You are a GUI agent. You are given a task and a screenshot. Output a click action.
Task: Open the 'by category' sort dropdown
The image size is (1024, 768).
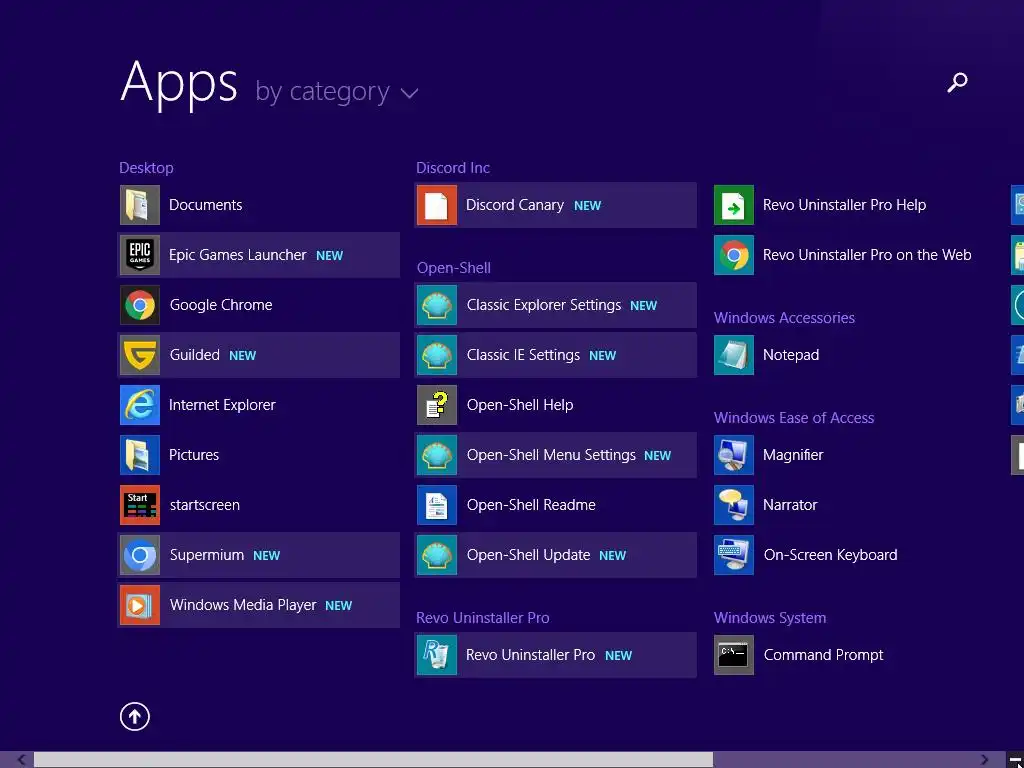pos(336,91)
